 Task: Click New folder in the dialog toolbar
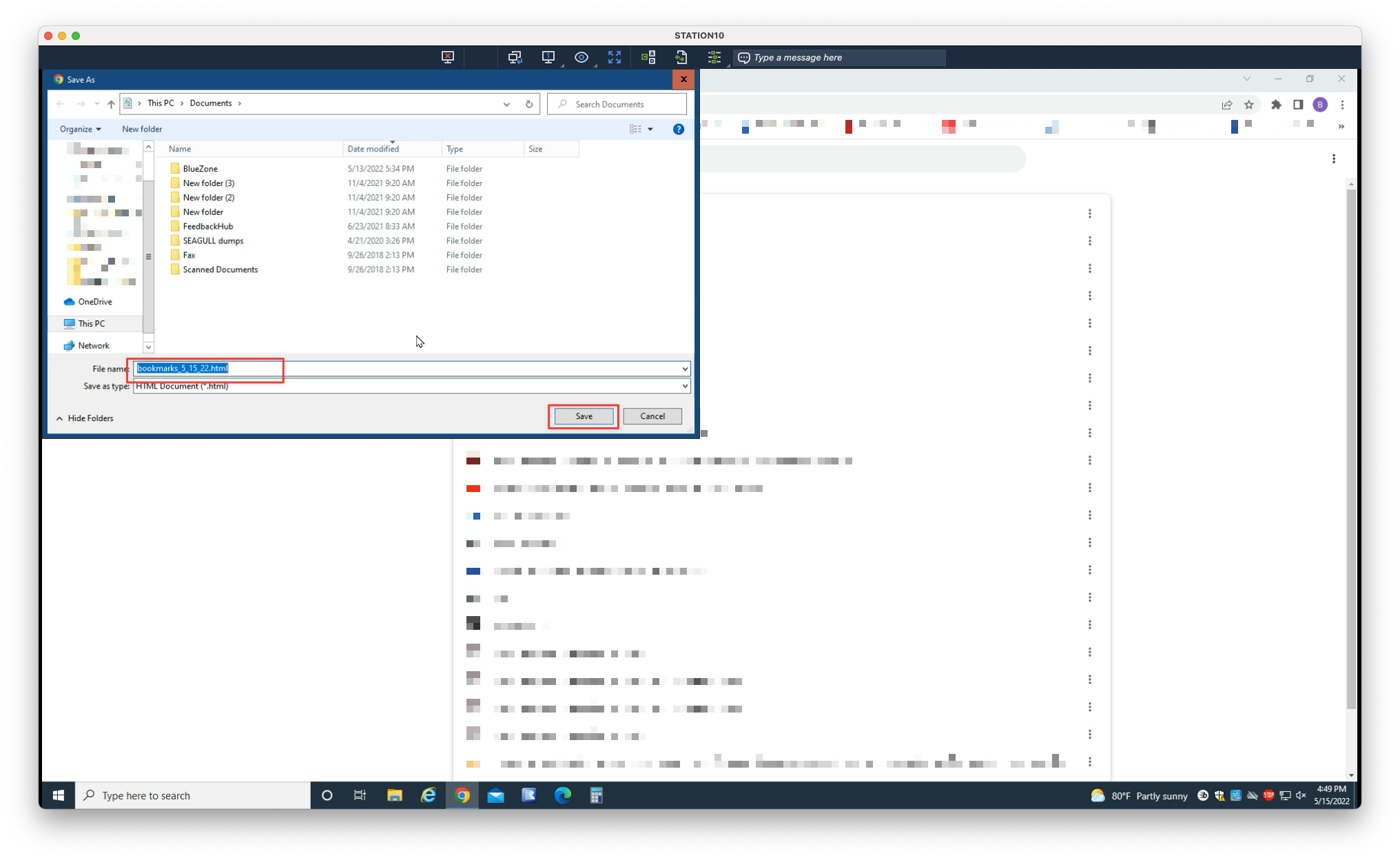(142, 129)
